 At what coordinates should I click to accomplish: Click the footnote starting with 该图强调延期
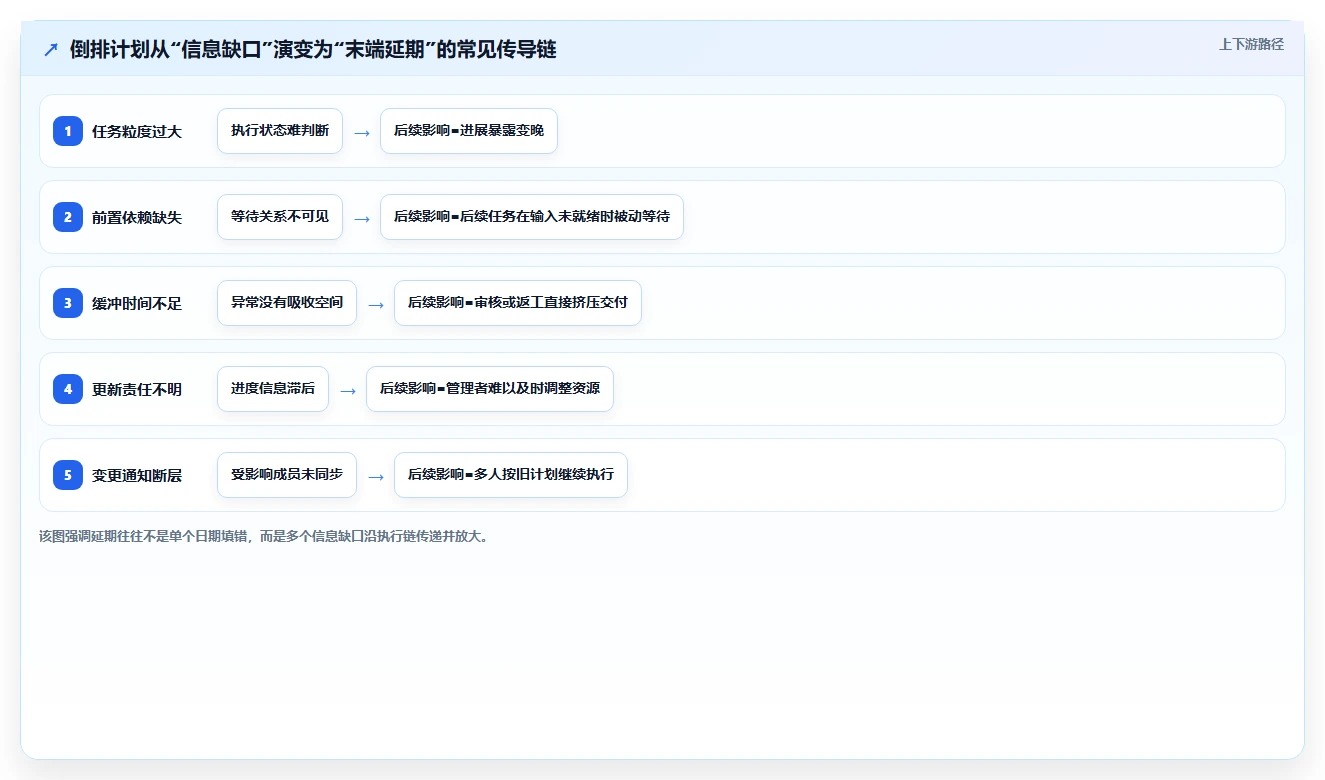point(264,536)
